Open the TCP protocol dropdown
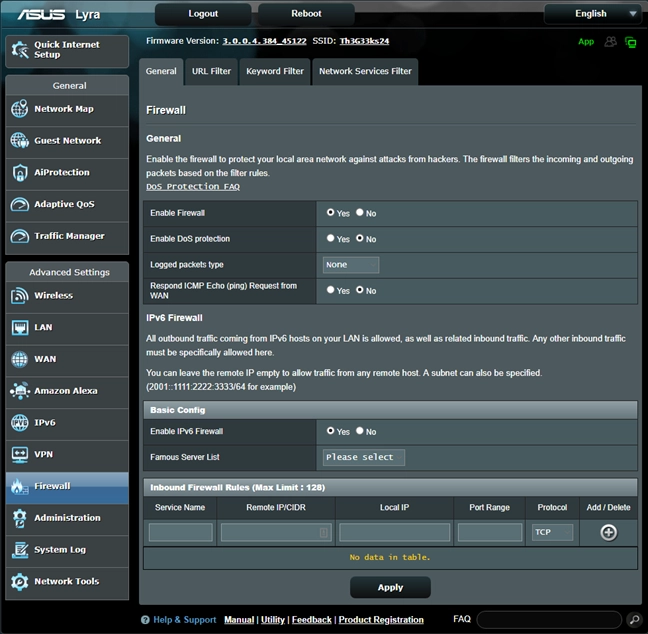The width and height of the screenshot is (648, 634). pyautogui.click(x=552, y=532)
